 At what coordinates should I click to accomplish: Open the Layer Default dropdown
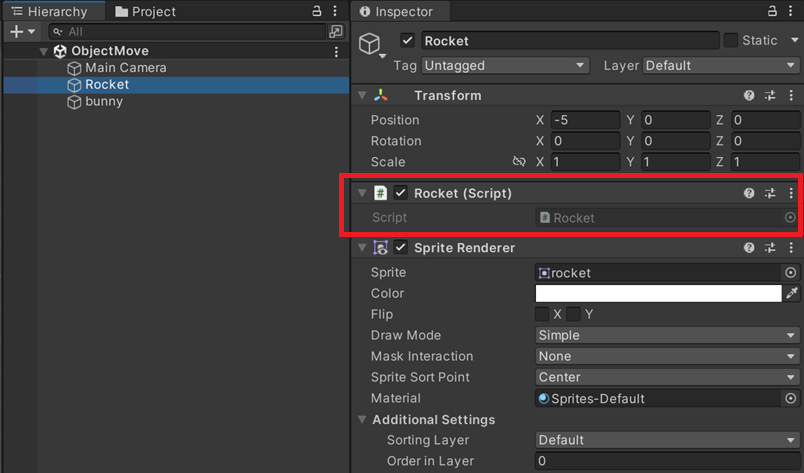[x=720, y=65]
